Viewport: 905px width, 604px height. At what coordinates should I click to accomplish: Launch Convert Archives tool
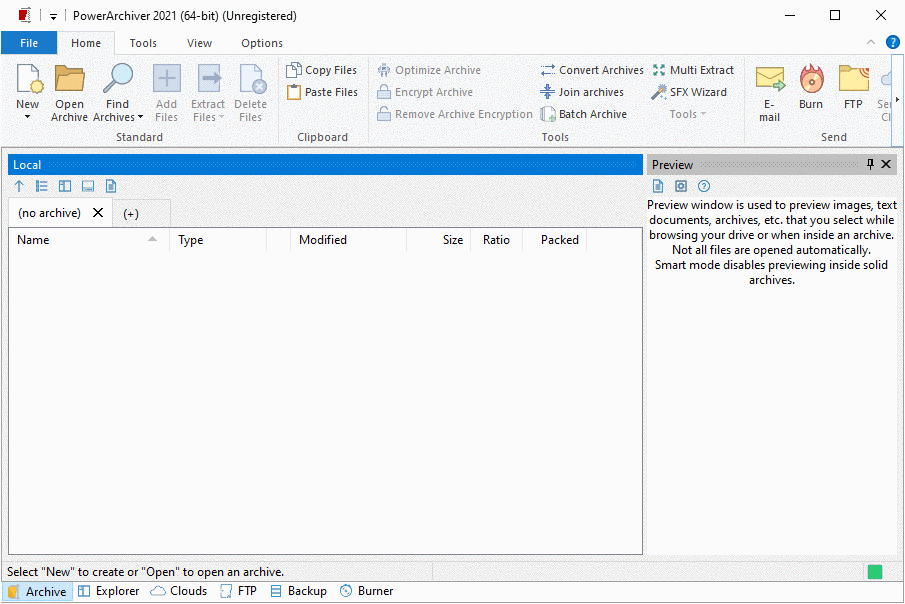[592, 70]
